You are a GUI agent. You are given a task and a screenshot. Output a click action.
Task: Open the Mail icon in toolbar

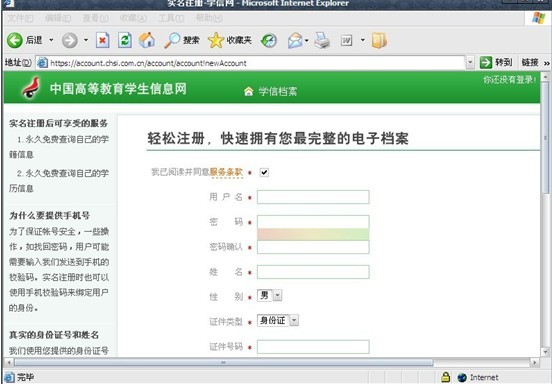tap(295, 40)
